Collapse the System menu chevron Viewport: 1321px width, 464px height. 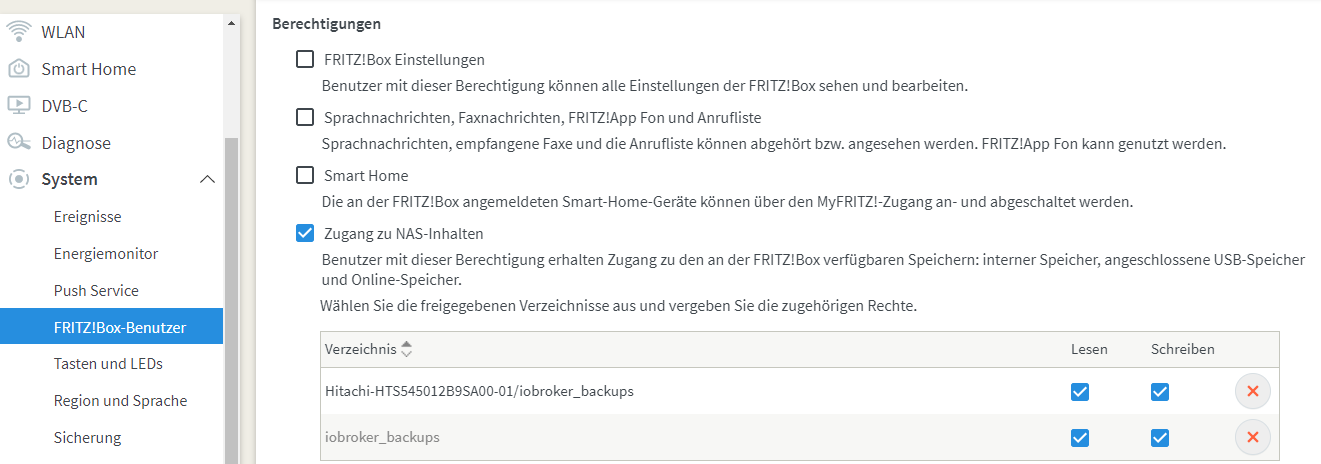point(207,179)
